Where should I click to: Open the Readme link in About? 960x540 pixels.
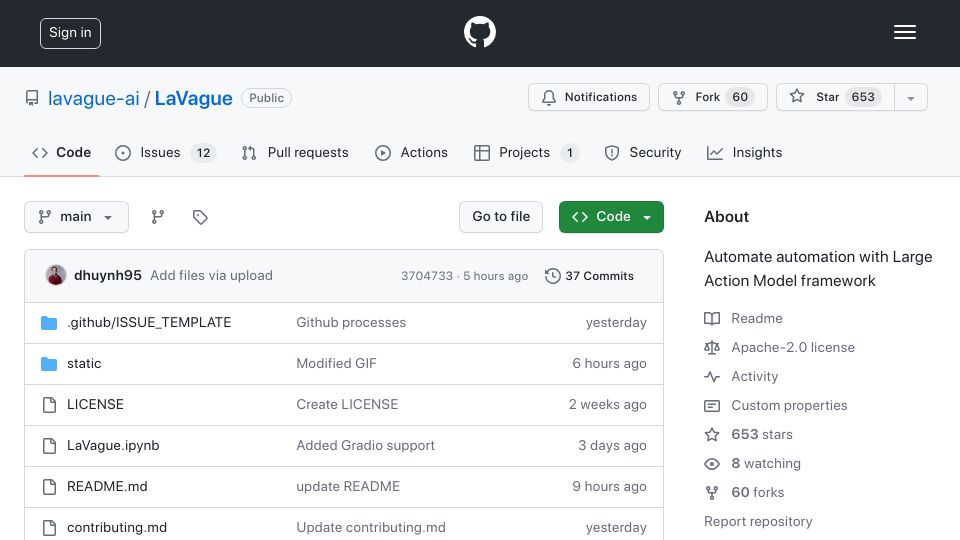[x=743, y=318]
